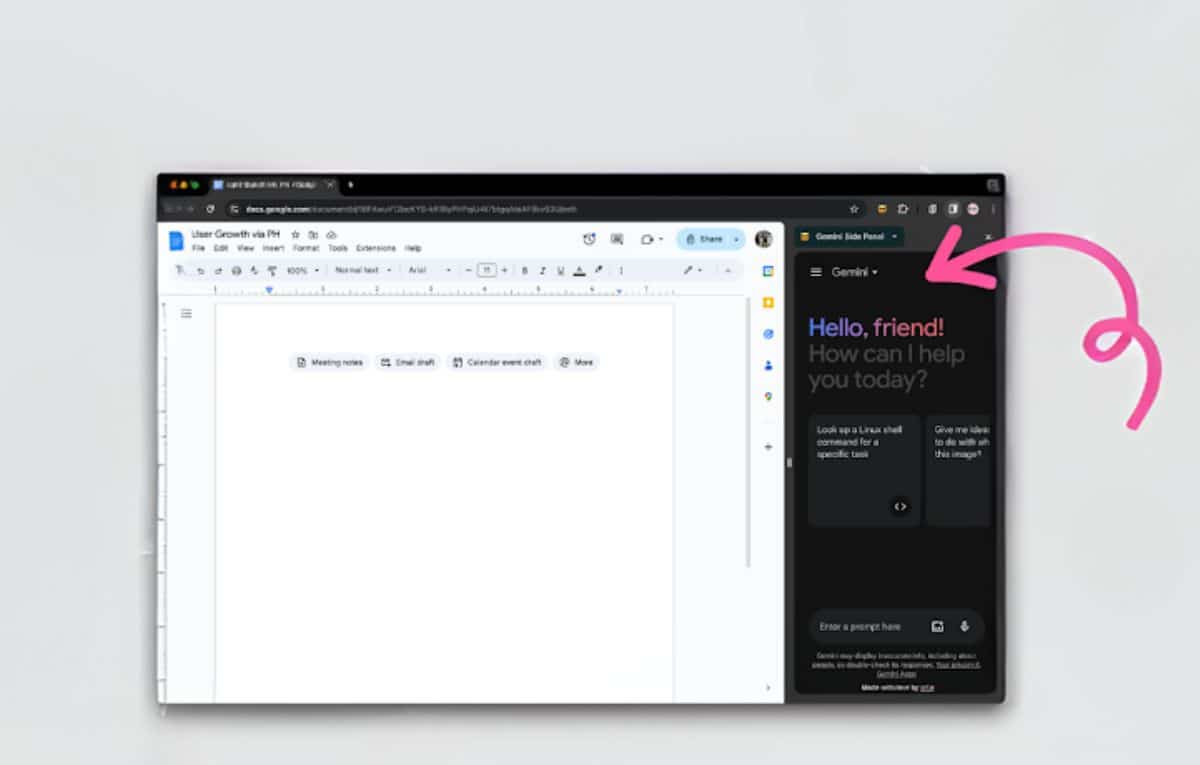The image size is (1200, 765).
Task: Click the Share button
Action: pos(704,239)
